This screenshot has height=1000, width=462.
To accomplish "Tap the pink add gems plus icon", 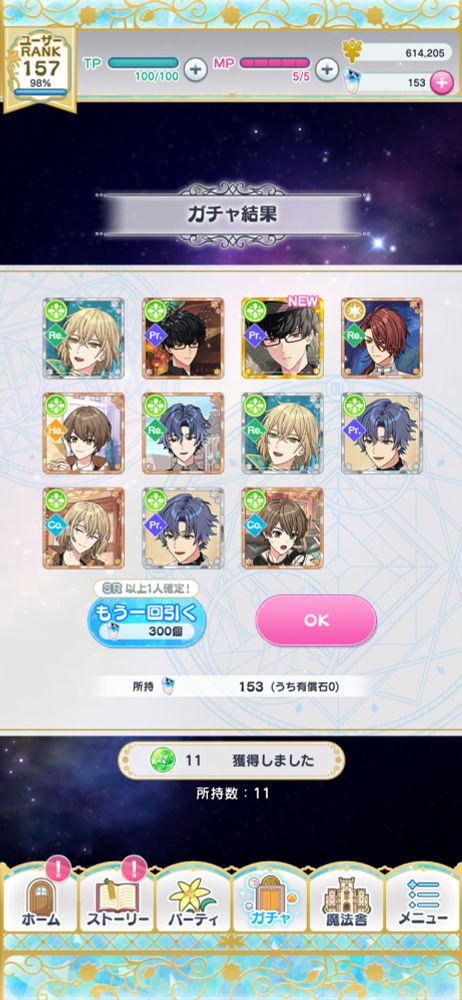I will 442,83.
